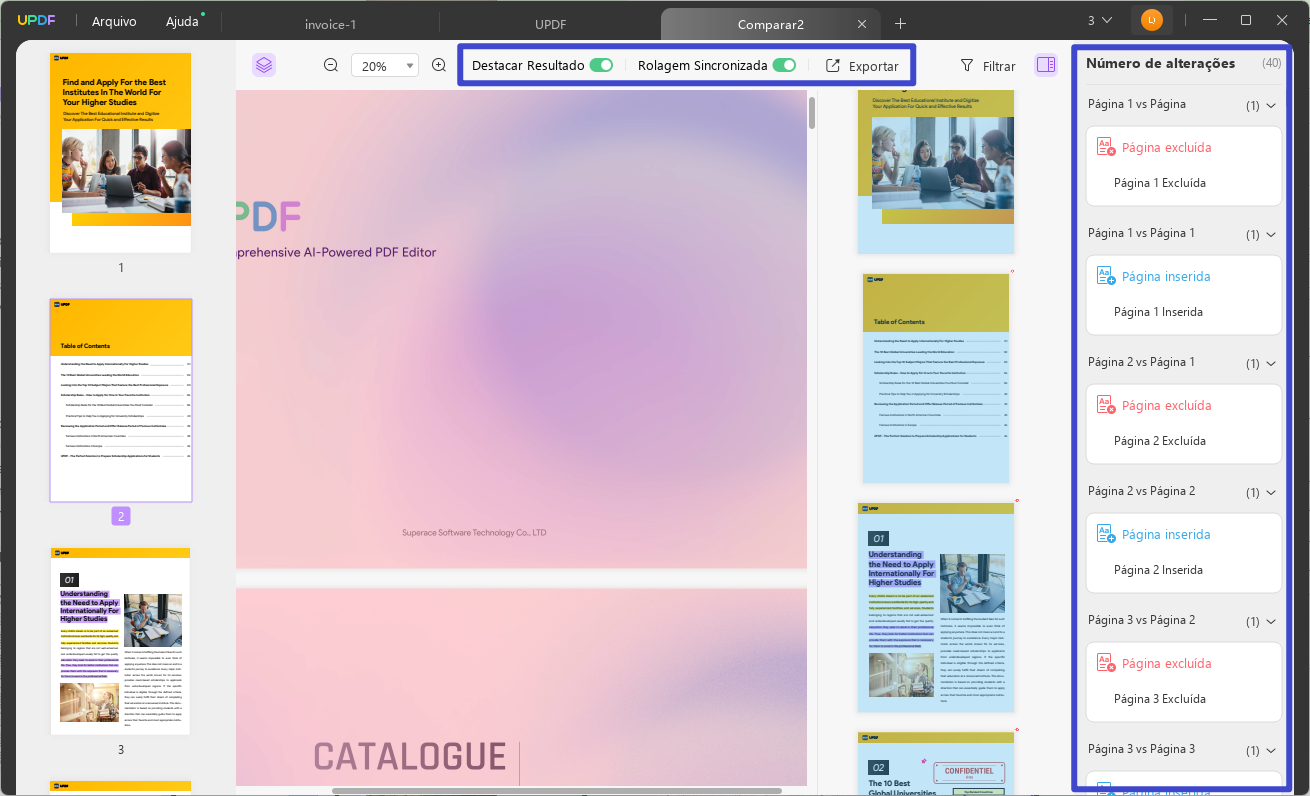Select page 2 thumbnail in the left sidebar
Viewport: 1310px width, 796px height.
click(120, 399)
